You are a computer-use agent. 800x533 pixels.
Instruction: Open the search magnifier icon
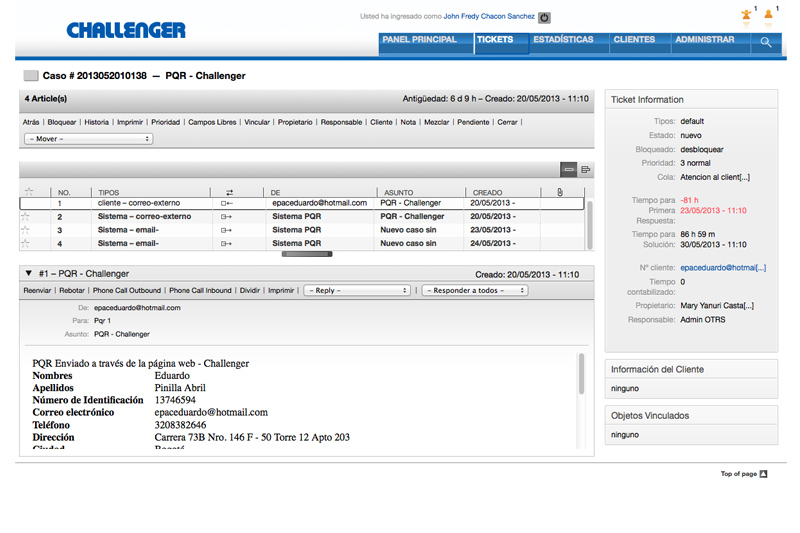766,42
